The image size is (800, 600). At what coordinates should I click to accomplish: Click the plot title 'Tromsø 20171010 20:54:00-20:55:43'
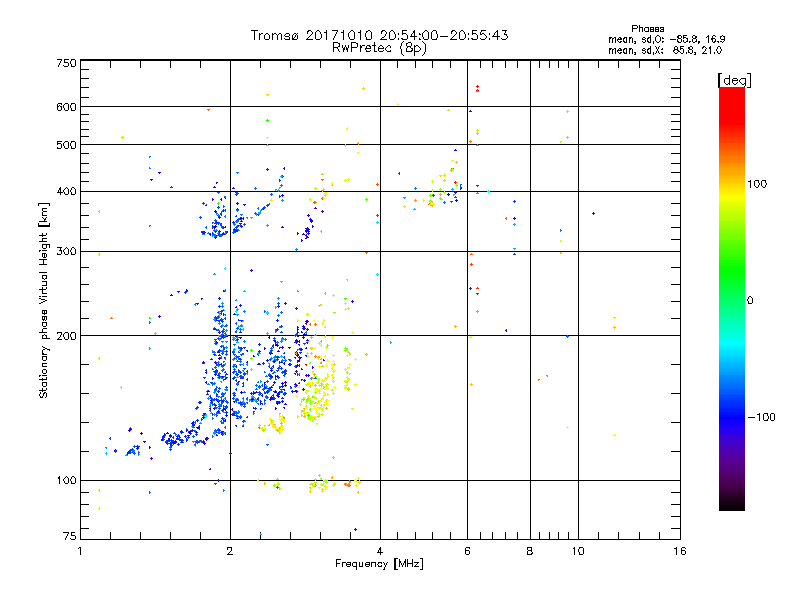(x=379, y=35)
